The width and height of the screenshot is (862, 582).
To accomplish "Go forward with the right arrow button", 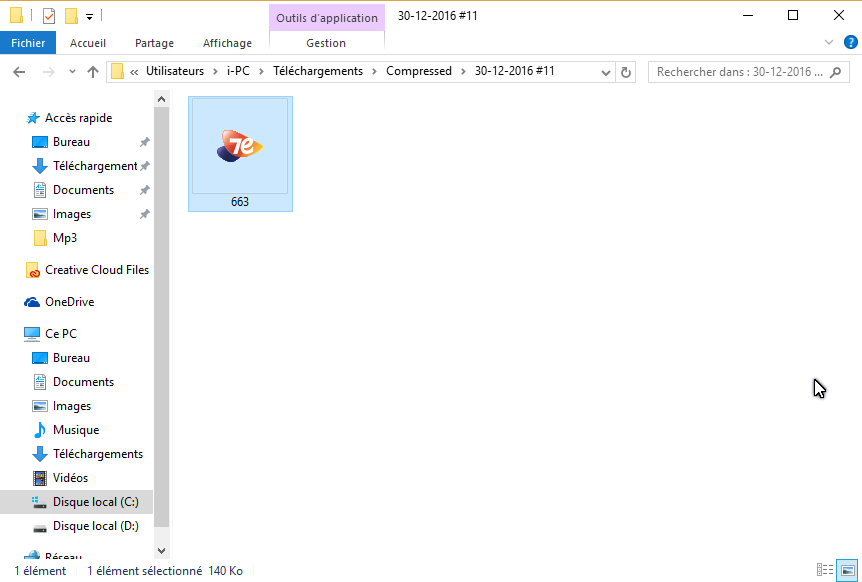I will pos(48,72).
